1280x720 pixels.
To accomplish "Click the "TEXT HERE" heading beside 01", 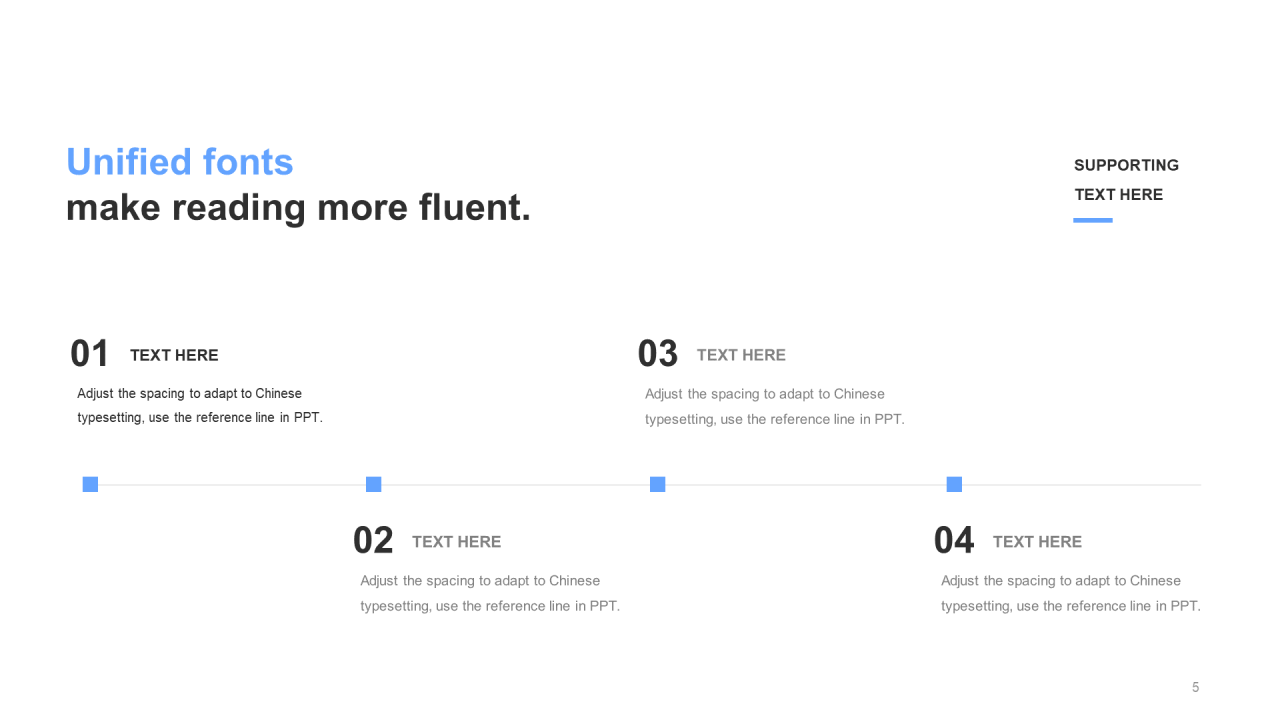I will pyautogui.click(x=174, y=355).
